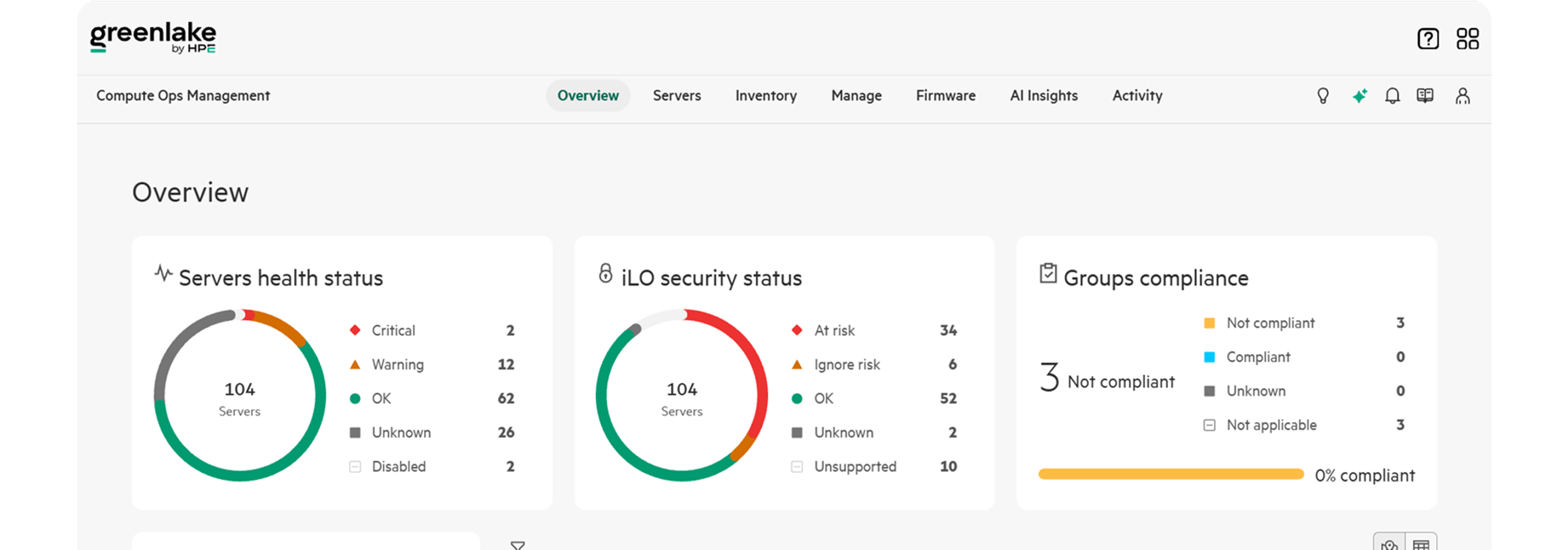Click the yellow compliance progress bar
Screen dimensions: 1568x550
pos(1171,474)
